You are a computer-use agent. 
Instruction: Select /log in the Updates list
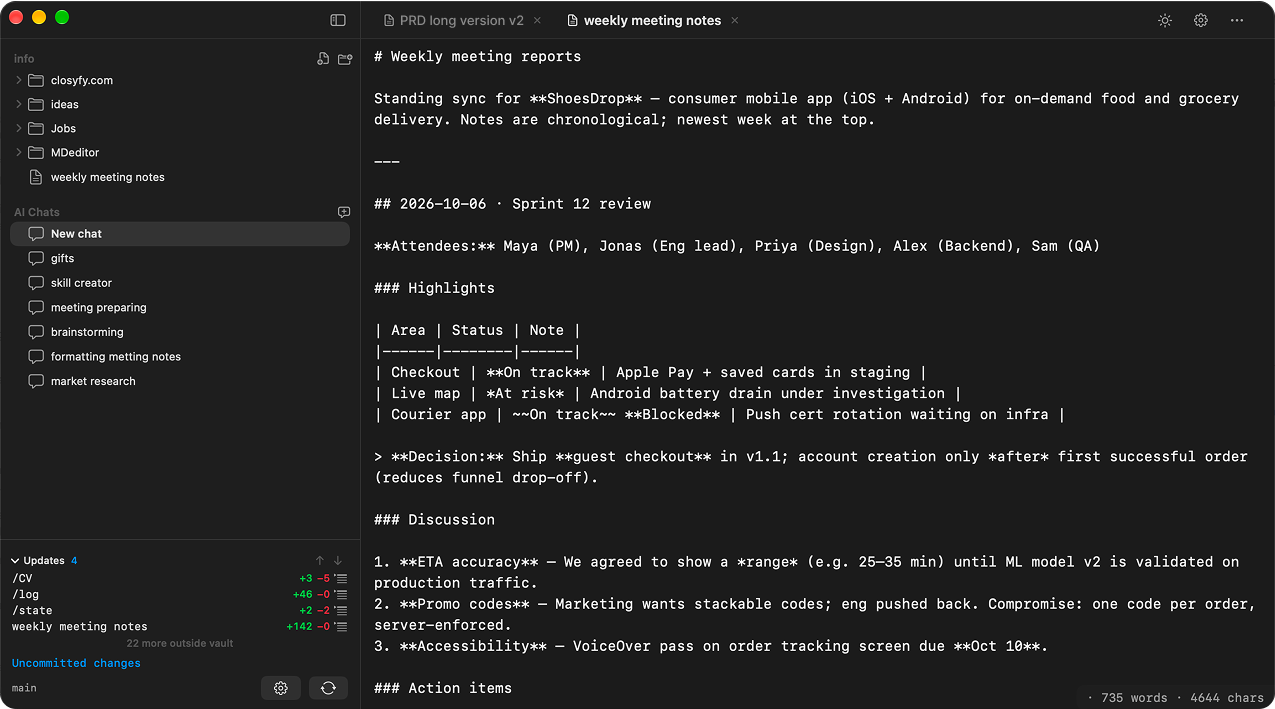click(x=25, y=594)
